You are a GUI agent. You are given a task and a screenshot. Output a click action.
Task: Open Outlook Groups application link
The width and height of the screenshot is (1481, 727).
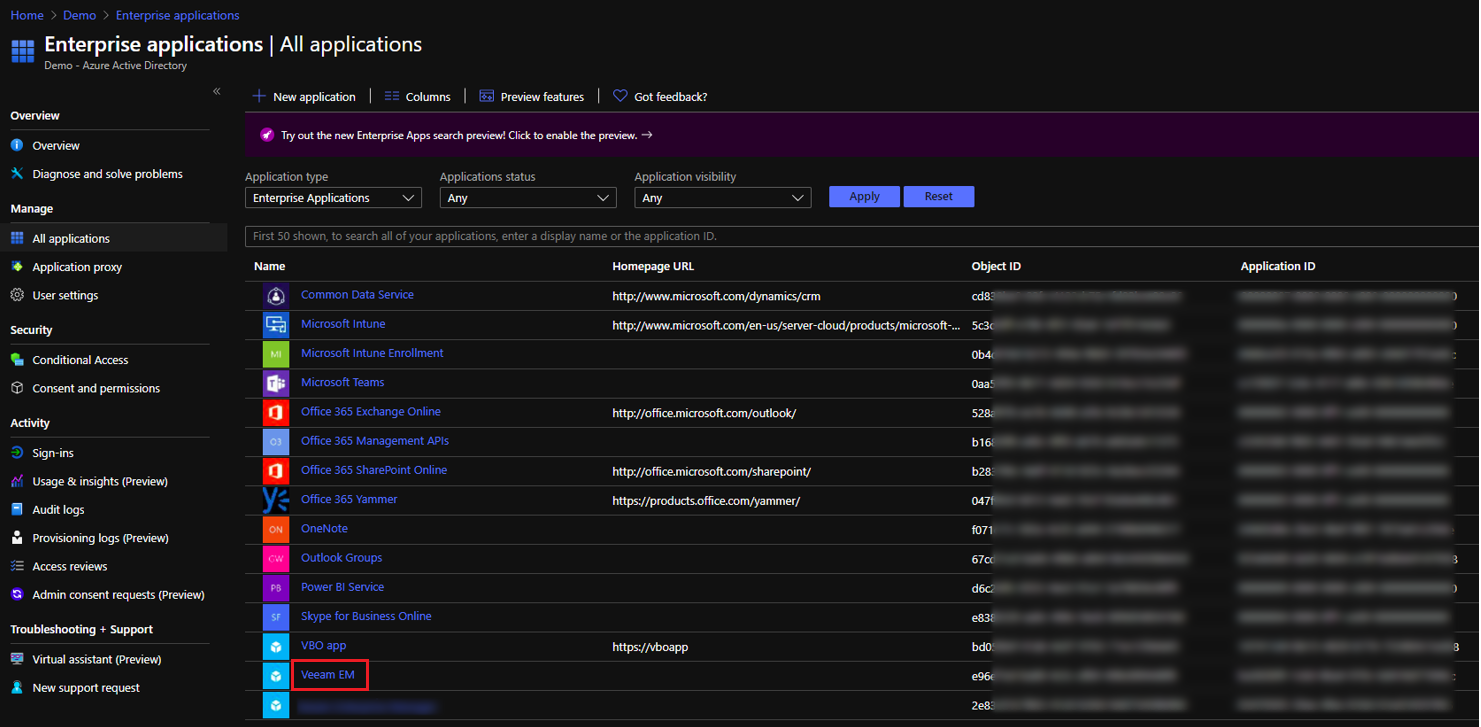(342, 558)
